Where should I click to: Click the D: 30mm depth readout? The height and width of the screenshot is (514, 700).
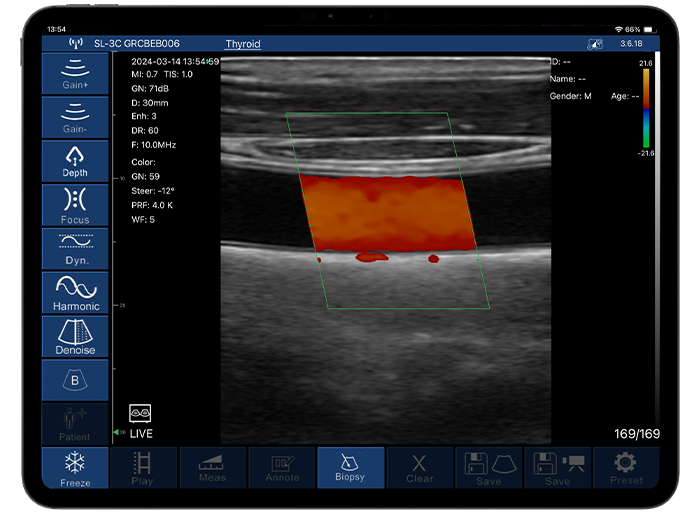150,103
